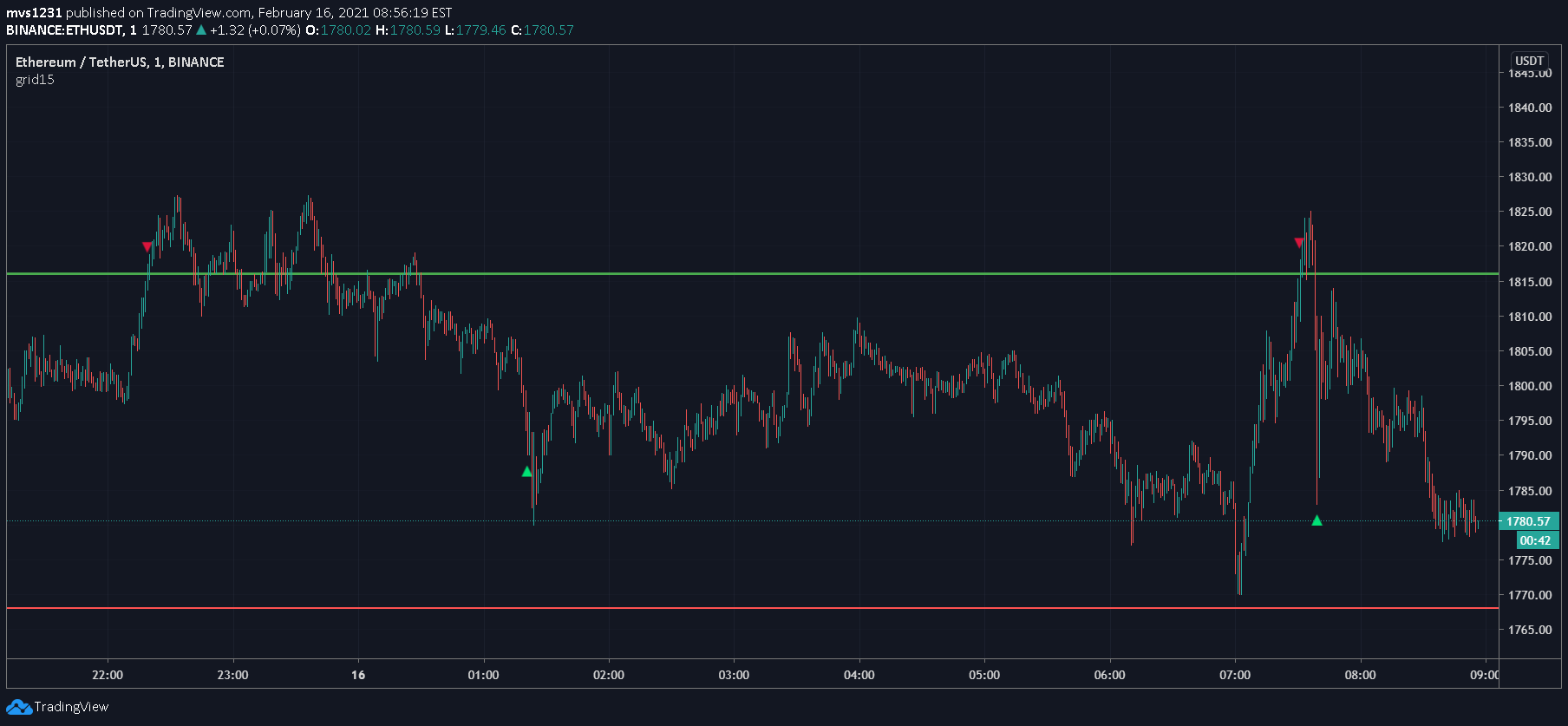Click the 04:00 time axis label
1568x726 pixels.
coord(859,675)
